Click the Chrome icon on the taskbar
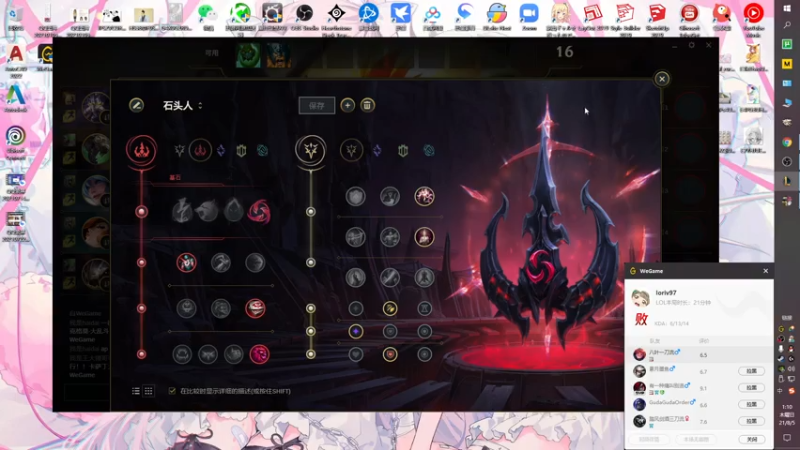The image size is (800, 450). click(x=787, y=142)
